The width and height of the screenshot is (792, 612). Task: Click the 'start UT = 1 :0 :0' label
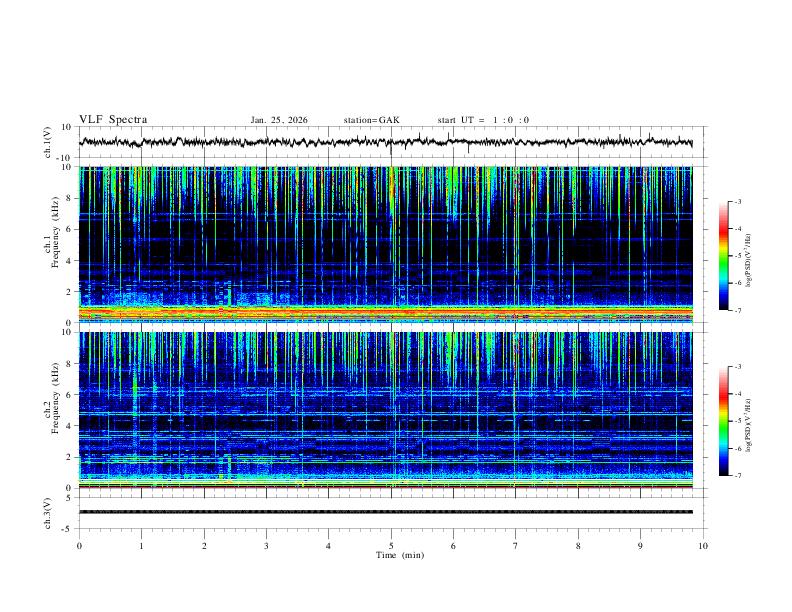(x=483, y=120)
